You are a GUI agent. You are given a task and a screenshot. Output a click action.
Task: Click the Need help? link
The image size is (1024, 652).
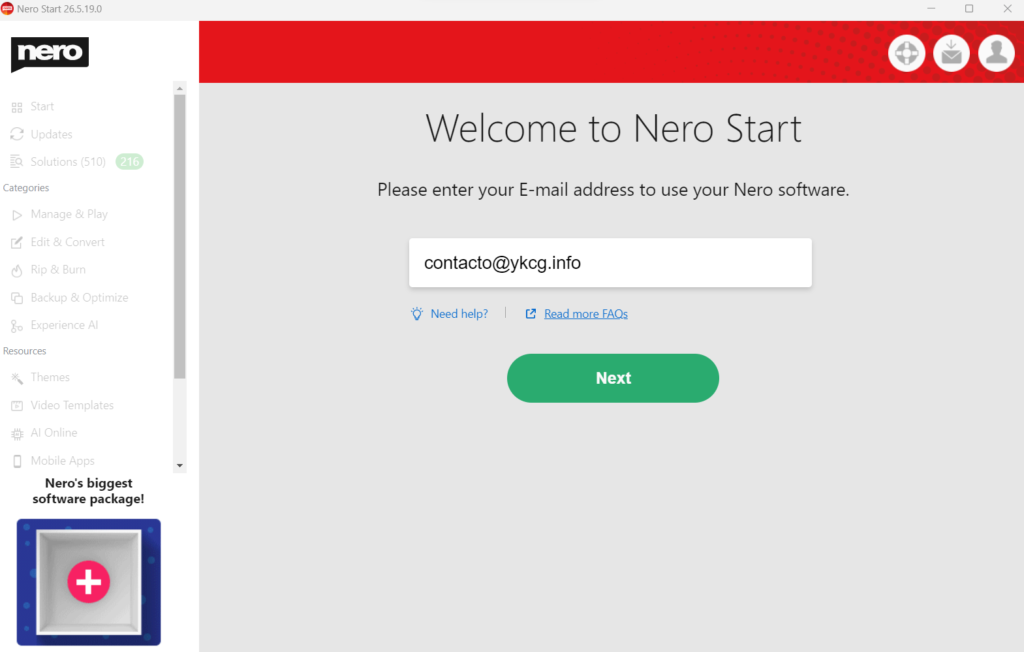[459, 314]
